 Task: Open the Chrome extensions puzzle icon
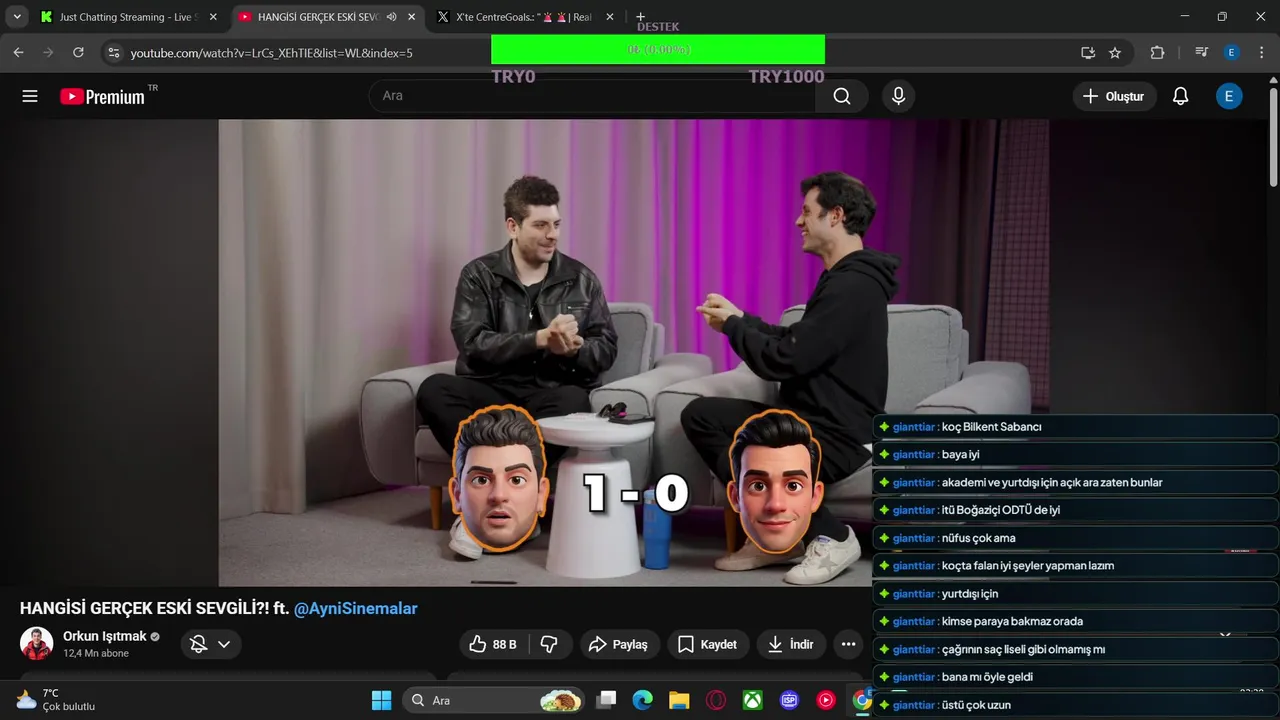1157,52
